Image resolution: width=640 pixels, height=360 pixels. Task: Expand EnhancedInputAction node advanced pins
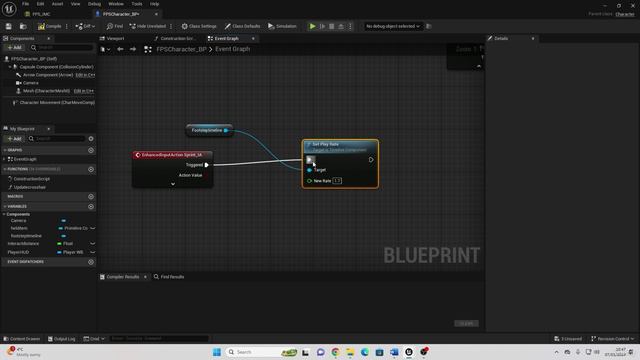[x=173, y=184]
